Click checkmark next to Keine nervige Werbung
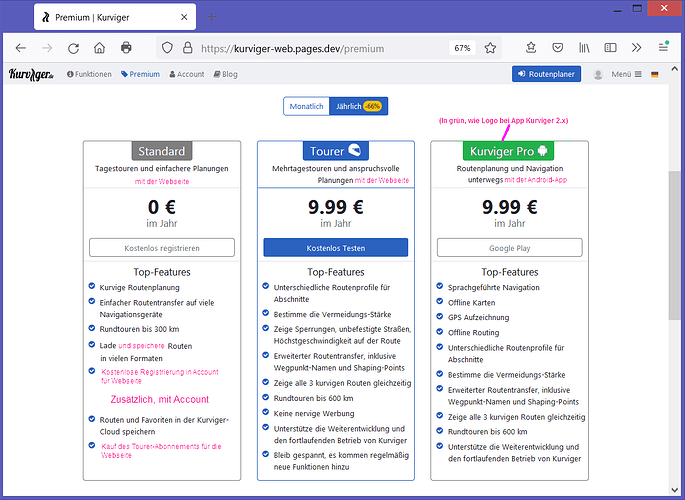Image resolution: width=685 pixels, height=500 pixels. coord(266,412)
